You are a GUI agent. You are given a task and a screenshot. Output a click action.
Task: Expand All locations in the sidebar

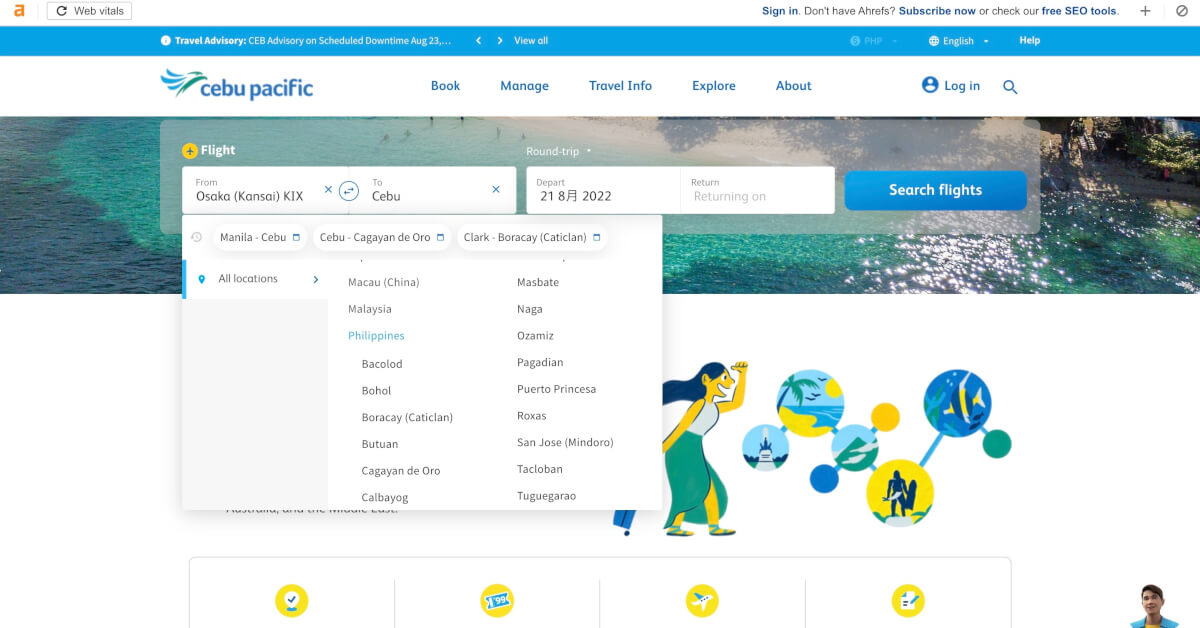256,279
